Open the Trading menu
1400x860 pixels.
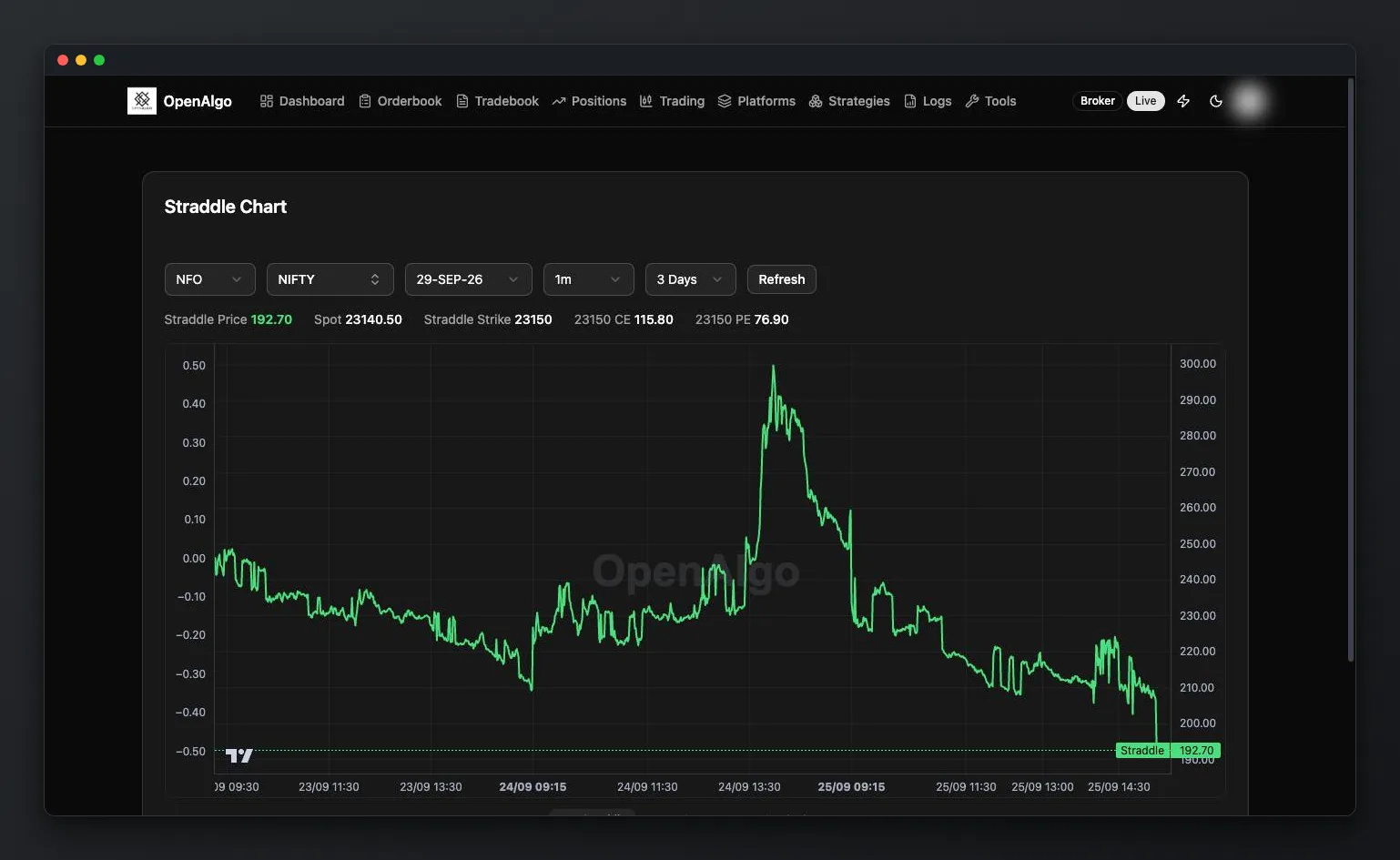(672, 101)
